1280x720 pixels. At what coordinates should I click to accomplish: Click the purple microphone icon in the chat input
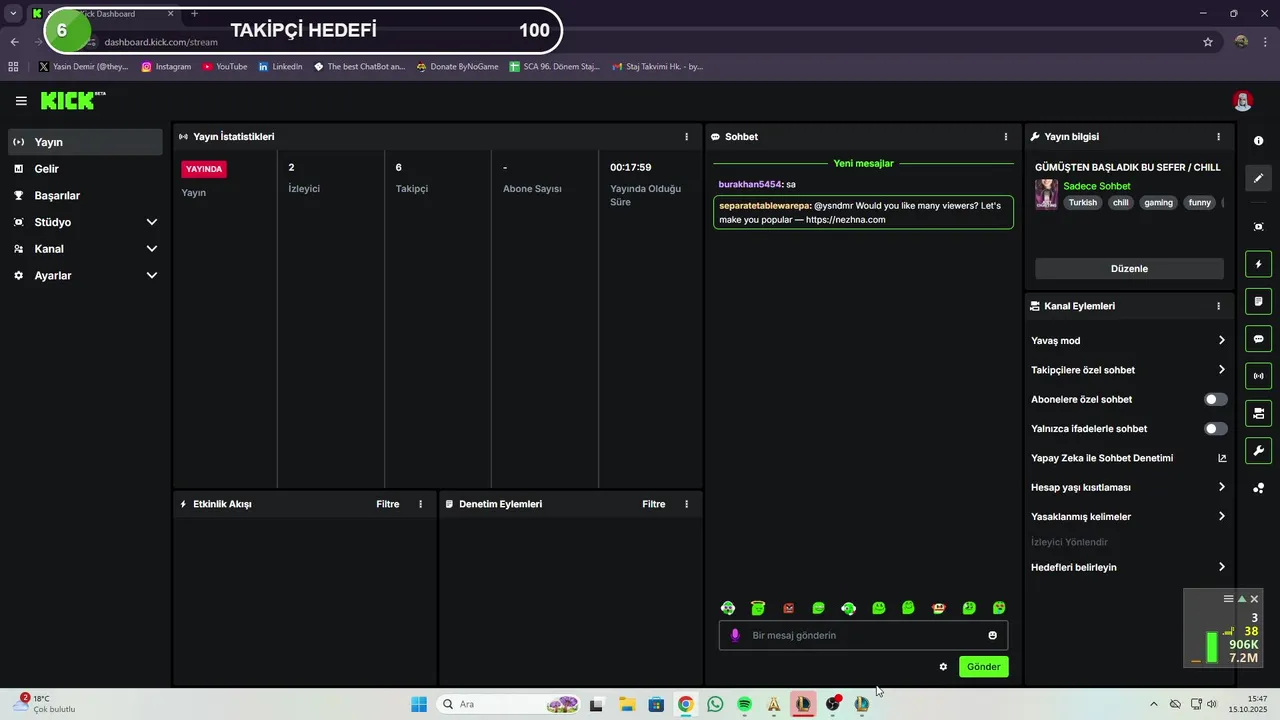pyautogui.click(x=735, y=635)
